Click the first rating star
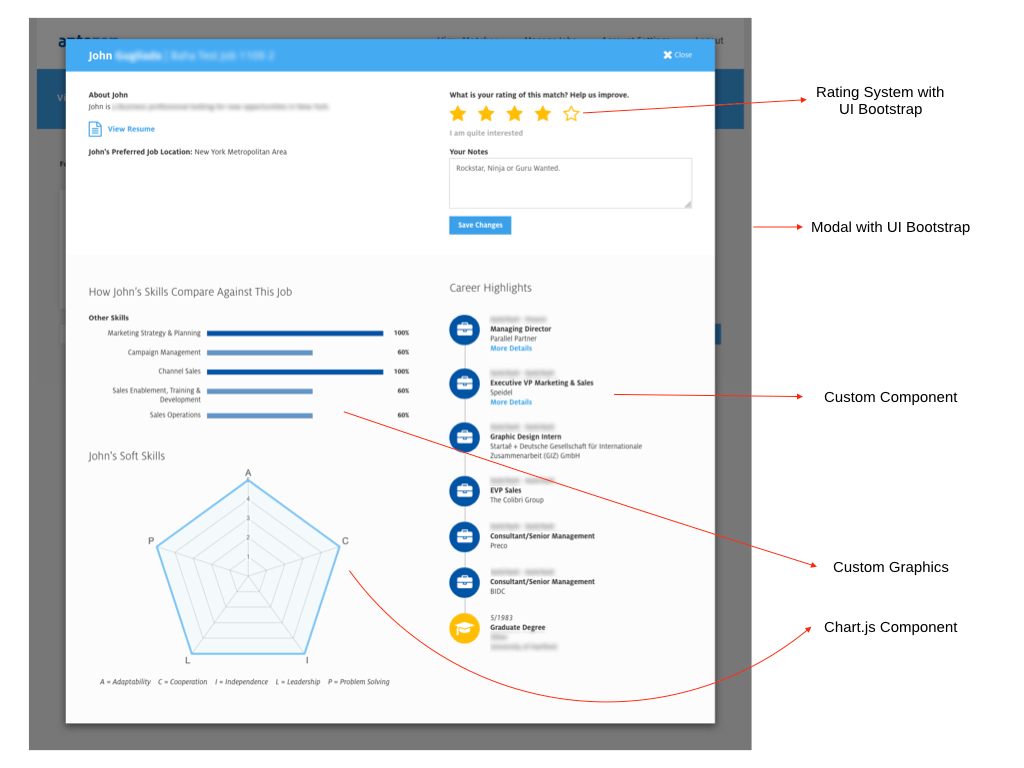 (458, 114)
